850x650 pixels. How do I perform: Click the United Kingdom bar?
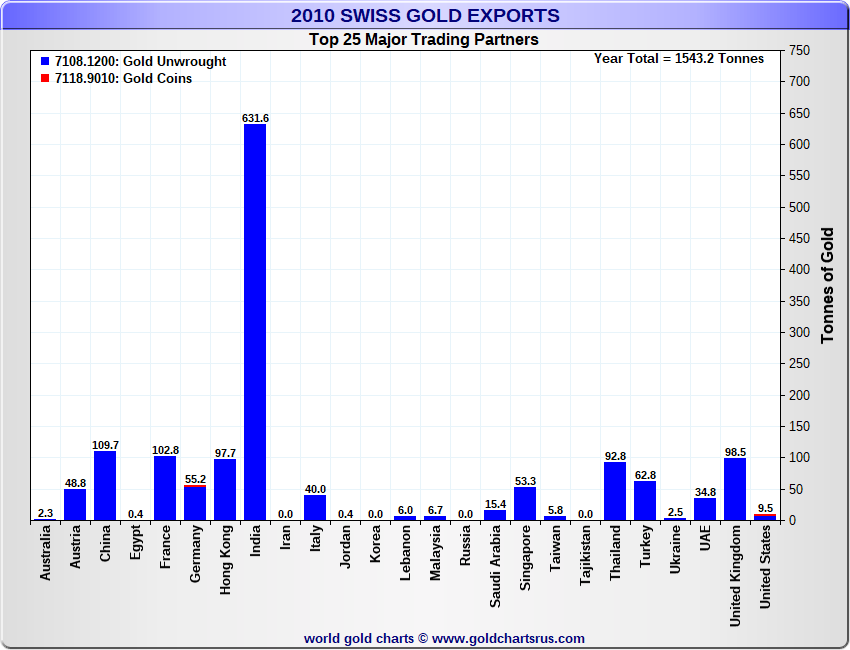(x=735, y=490)
